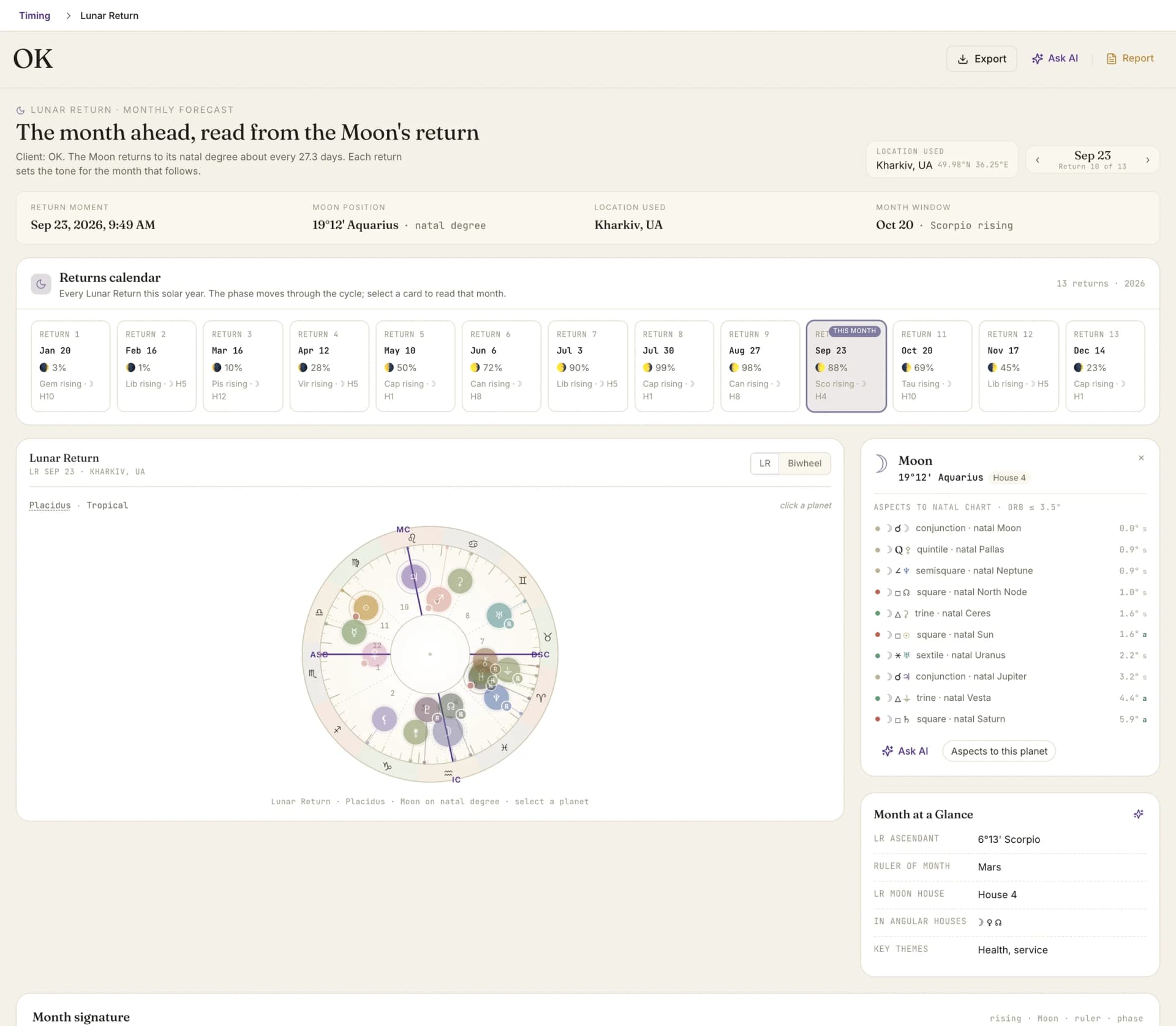
Task: Go to the next lunar return
Action: coord(1147,160)
